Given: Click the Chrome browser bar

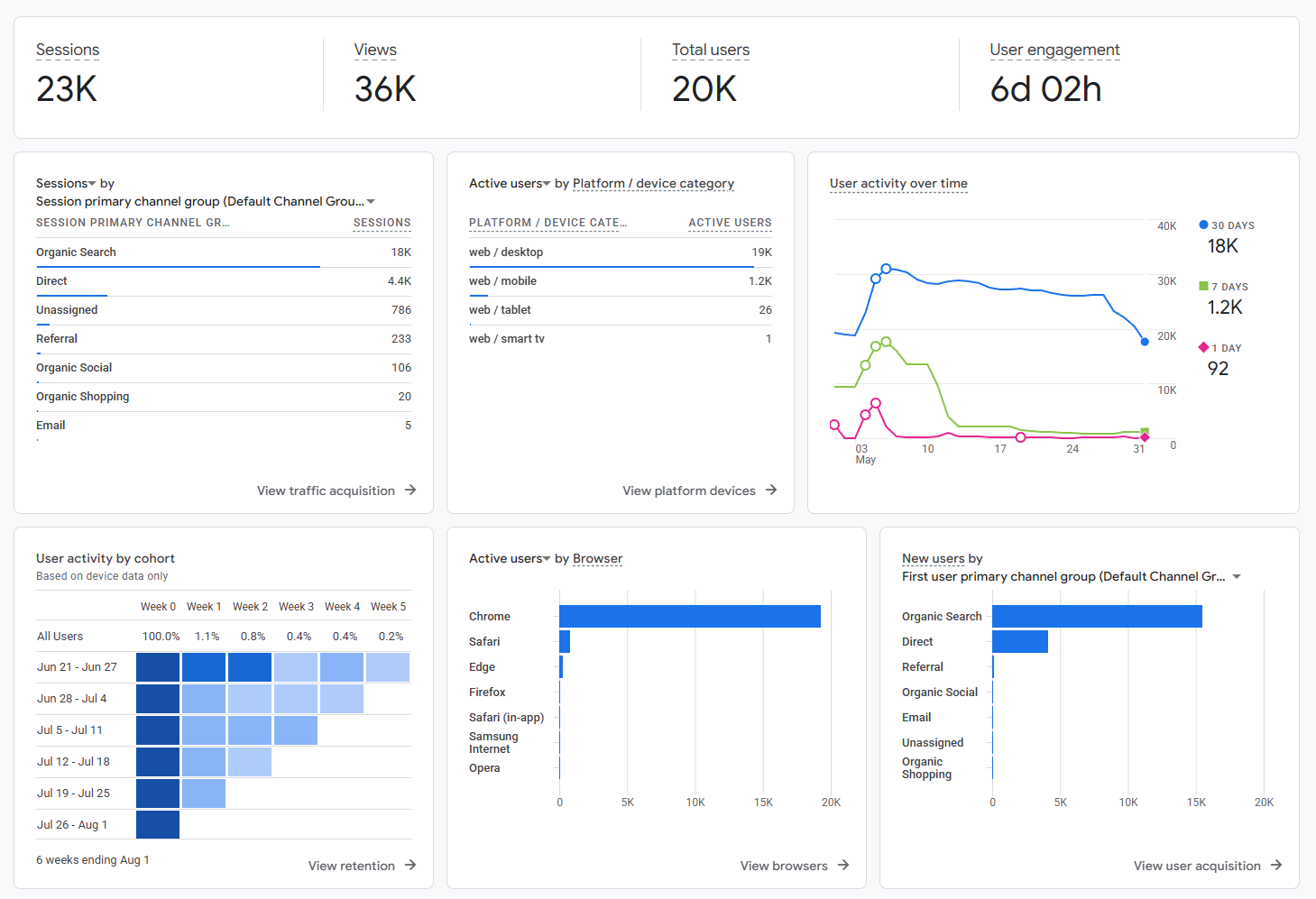Looking at the screenshot, I should (x=690, y=616).
